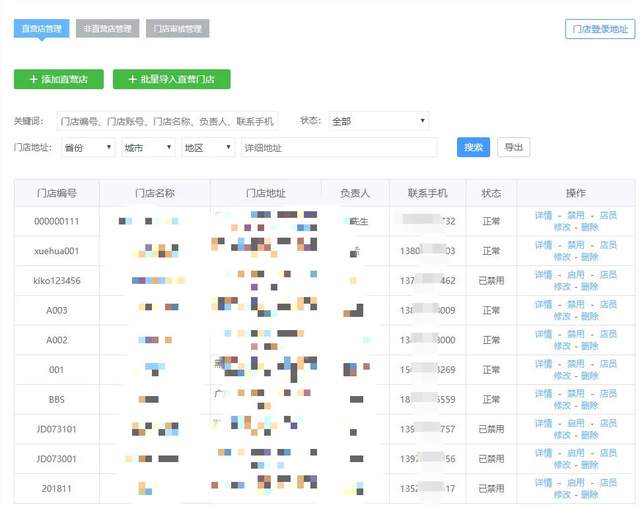The width and height of the screenshot is (640, 507).
Task: Open the 门店审核管理 tab
Action: click(x=178, y=29)
